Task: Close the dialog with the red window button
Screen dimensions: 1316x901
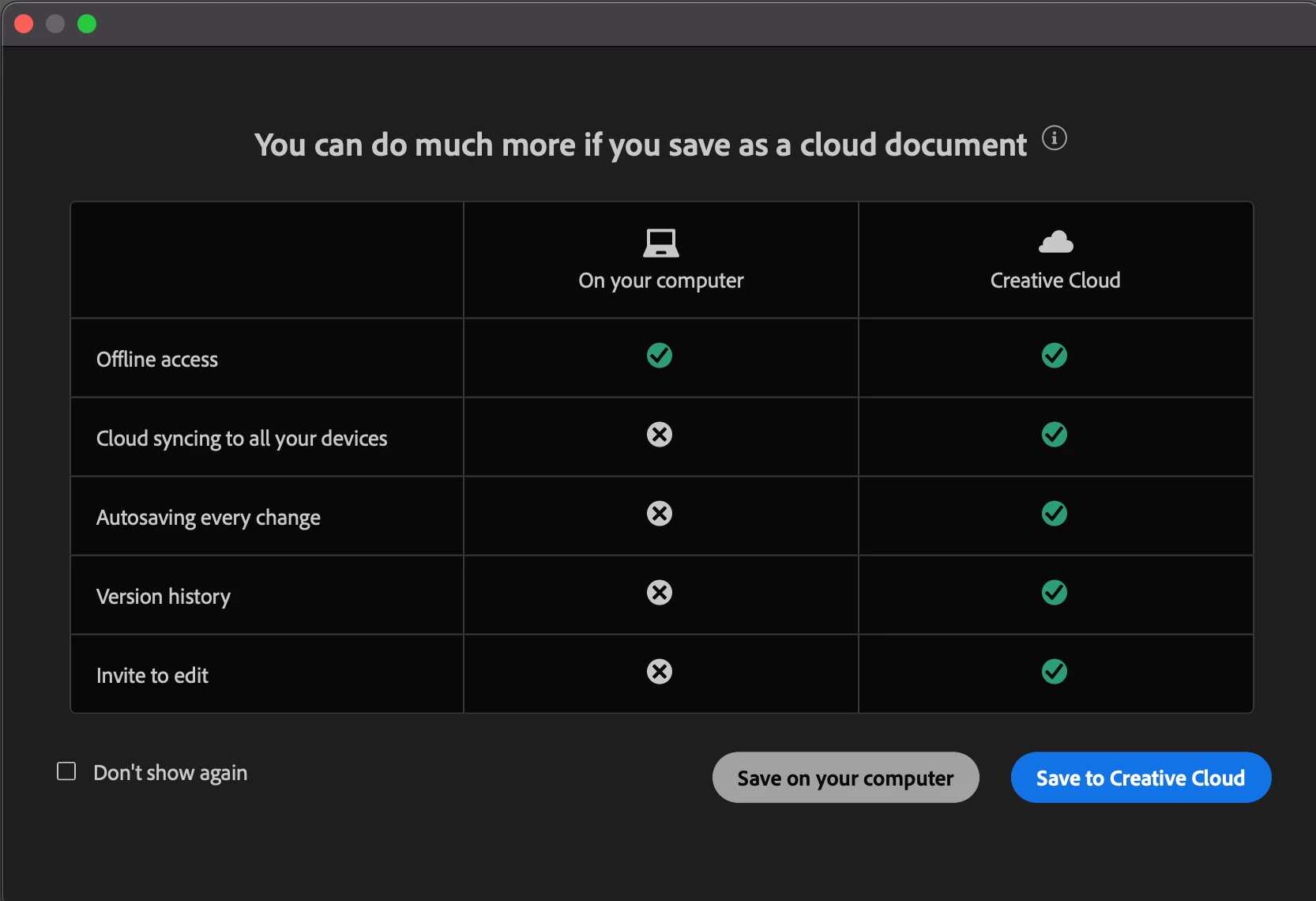Action: (x=24, y=24)
